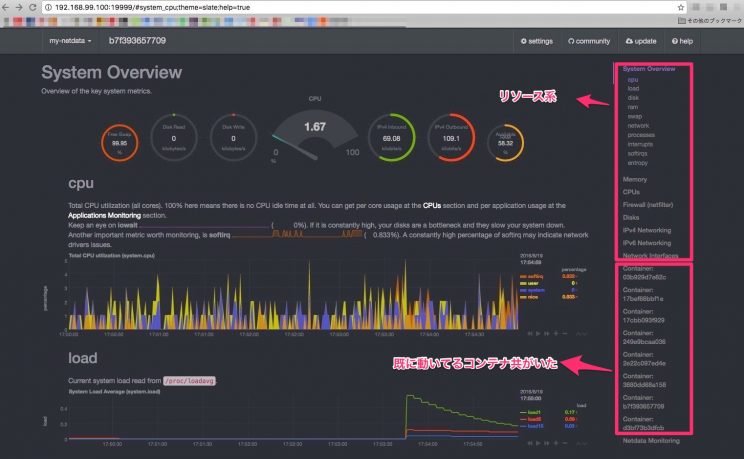Go to IPv4 Networking in sidebar
Image resolution: width=744 pixels, height=459 pixels.
pyautogui.click(x=648, y=230)
